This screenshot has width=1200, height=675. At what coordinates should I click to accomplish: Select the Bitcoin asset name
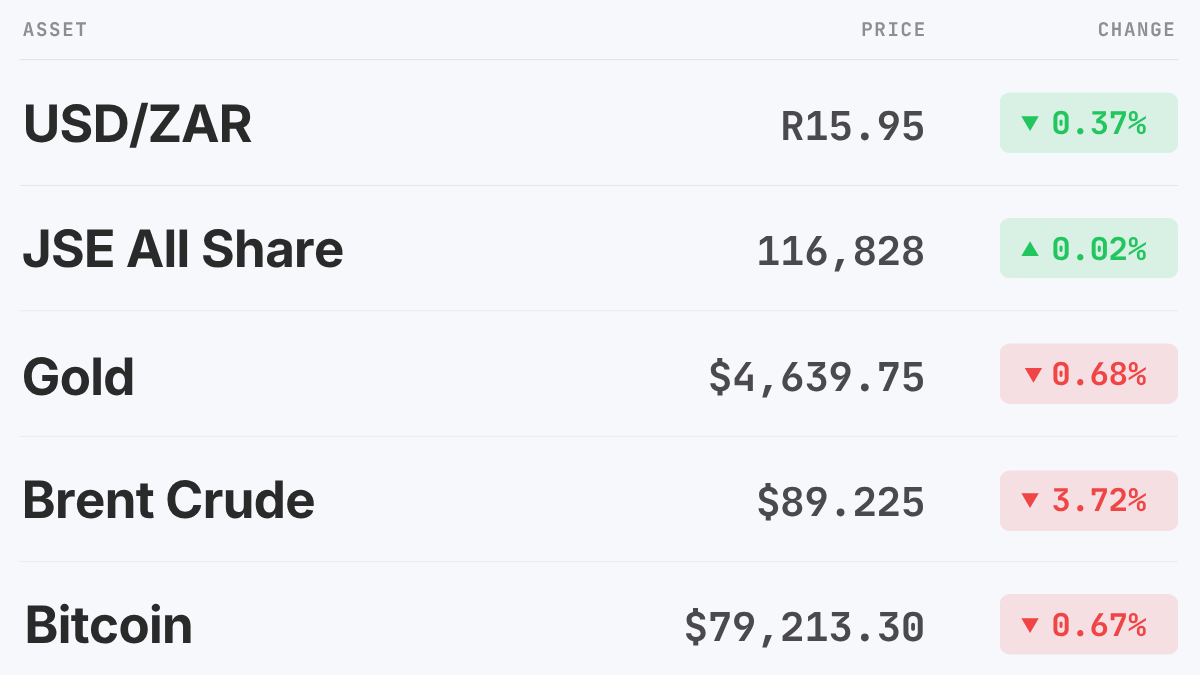pos(108,625)
